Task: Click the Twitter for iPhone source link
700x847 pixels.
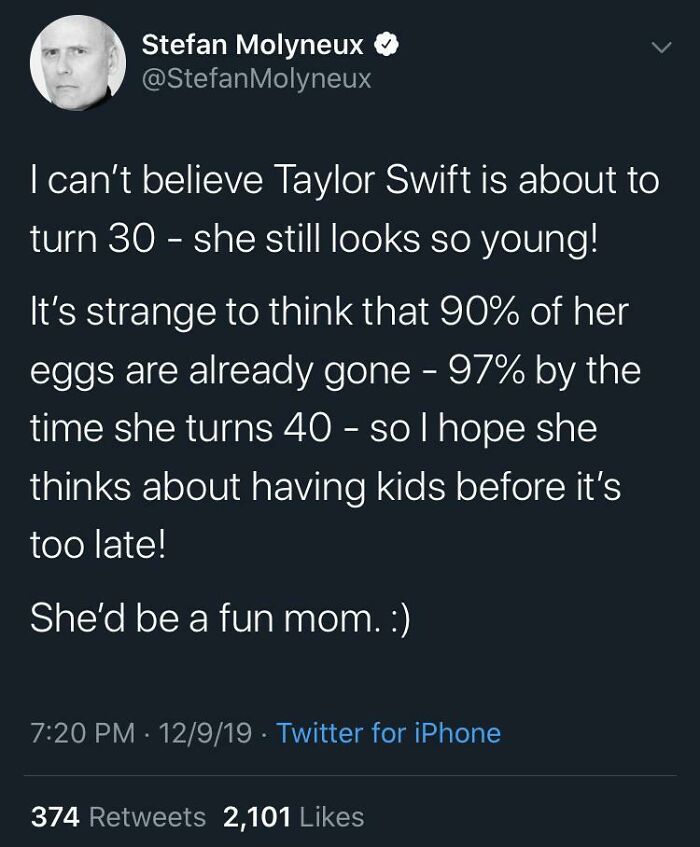Action: coord(388,733)
